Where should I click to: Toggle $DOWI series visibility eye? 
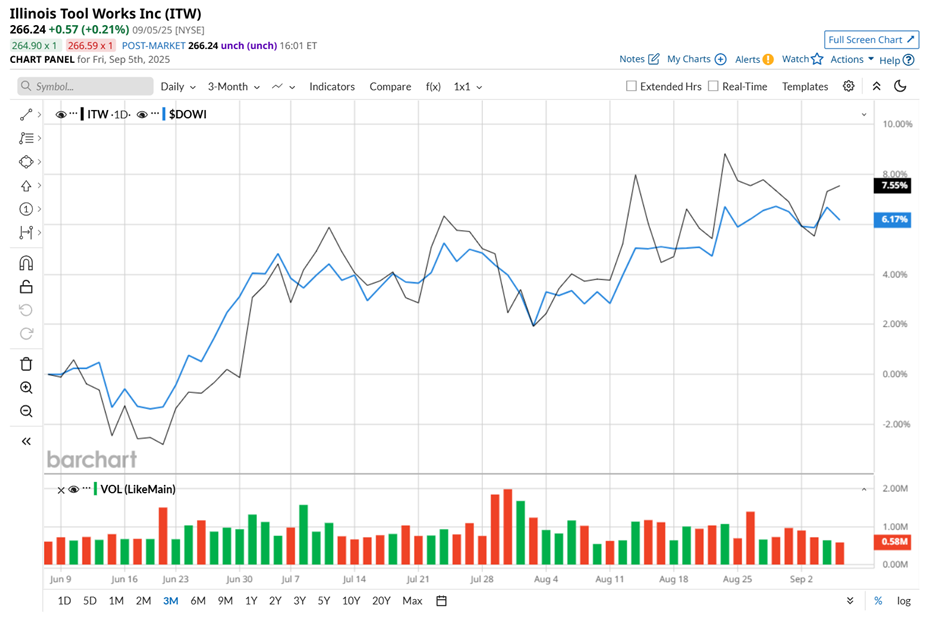(x=142, y=115)
